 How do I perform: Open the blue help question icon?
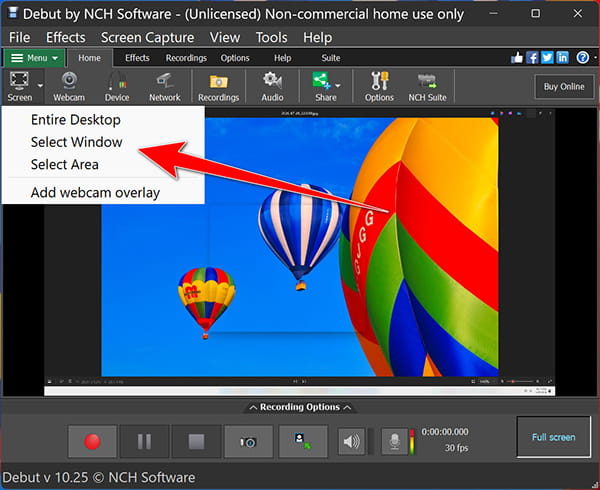tap(583, 58)
